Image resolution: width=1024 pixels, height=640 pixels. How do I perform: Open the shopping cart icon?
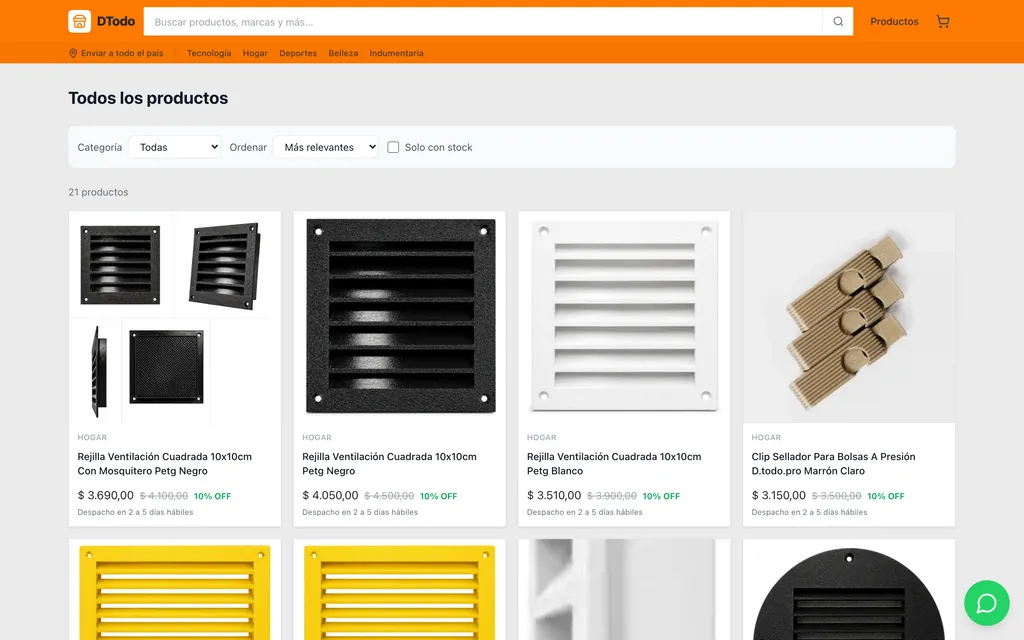coord(943,22)
